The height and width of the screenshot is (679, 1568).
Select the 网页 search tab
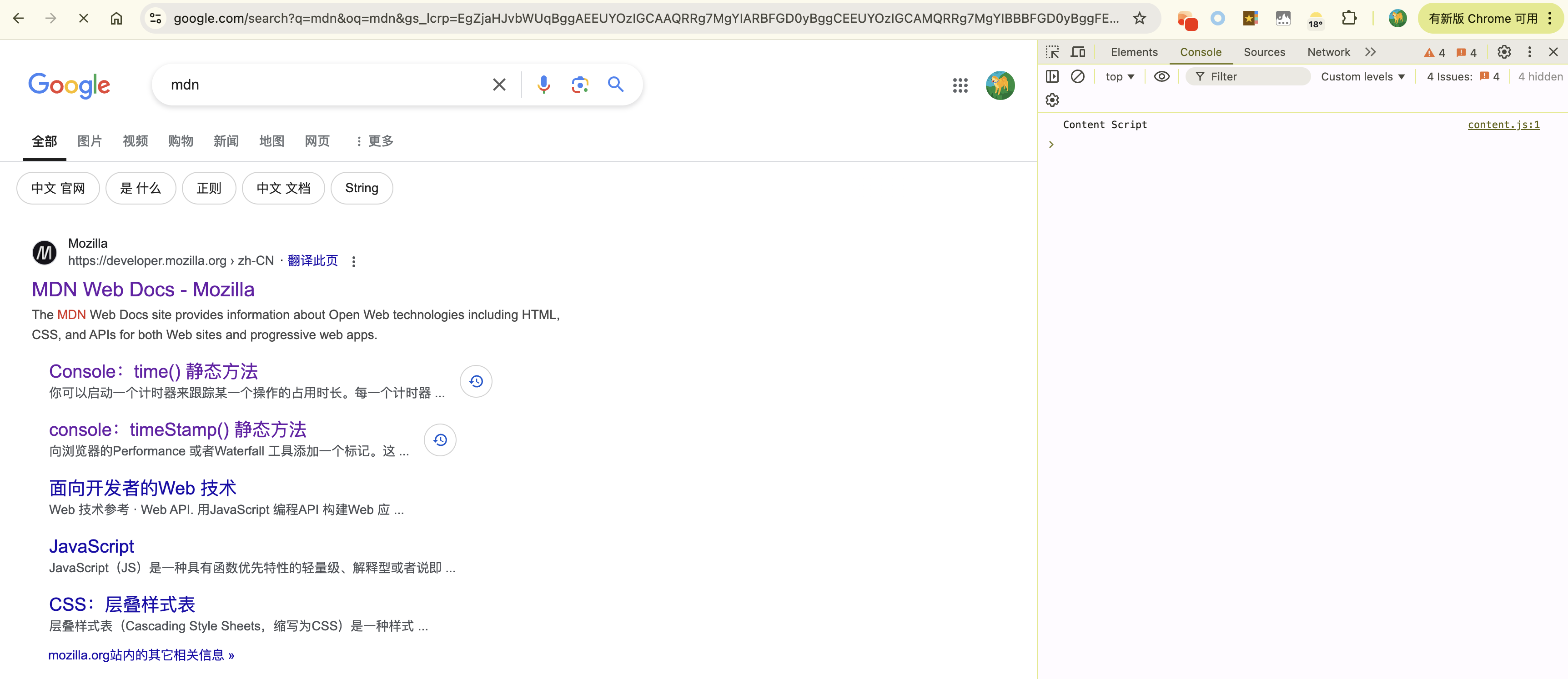pos(317,141)
